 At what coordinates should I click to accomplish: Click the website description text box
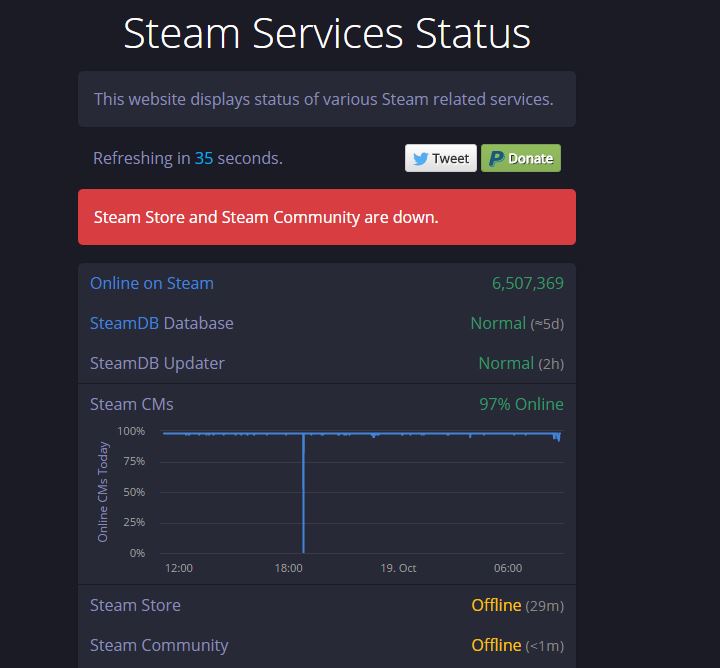click(327, 99)
